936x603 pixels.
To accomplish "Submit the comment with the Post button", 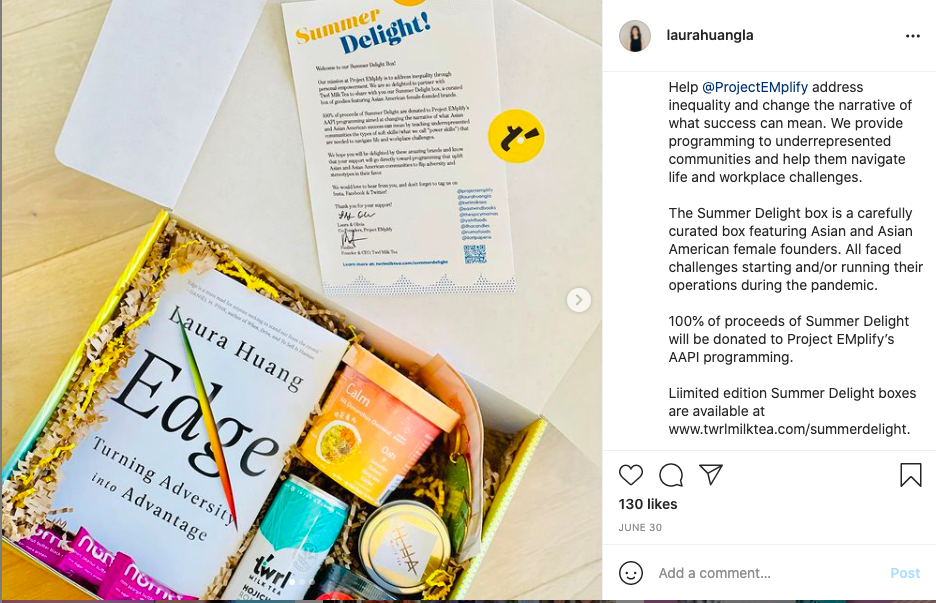I will (905, 573).
